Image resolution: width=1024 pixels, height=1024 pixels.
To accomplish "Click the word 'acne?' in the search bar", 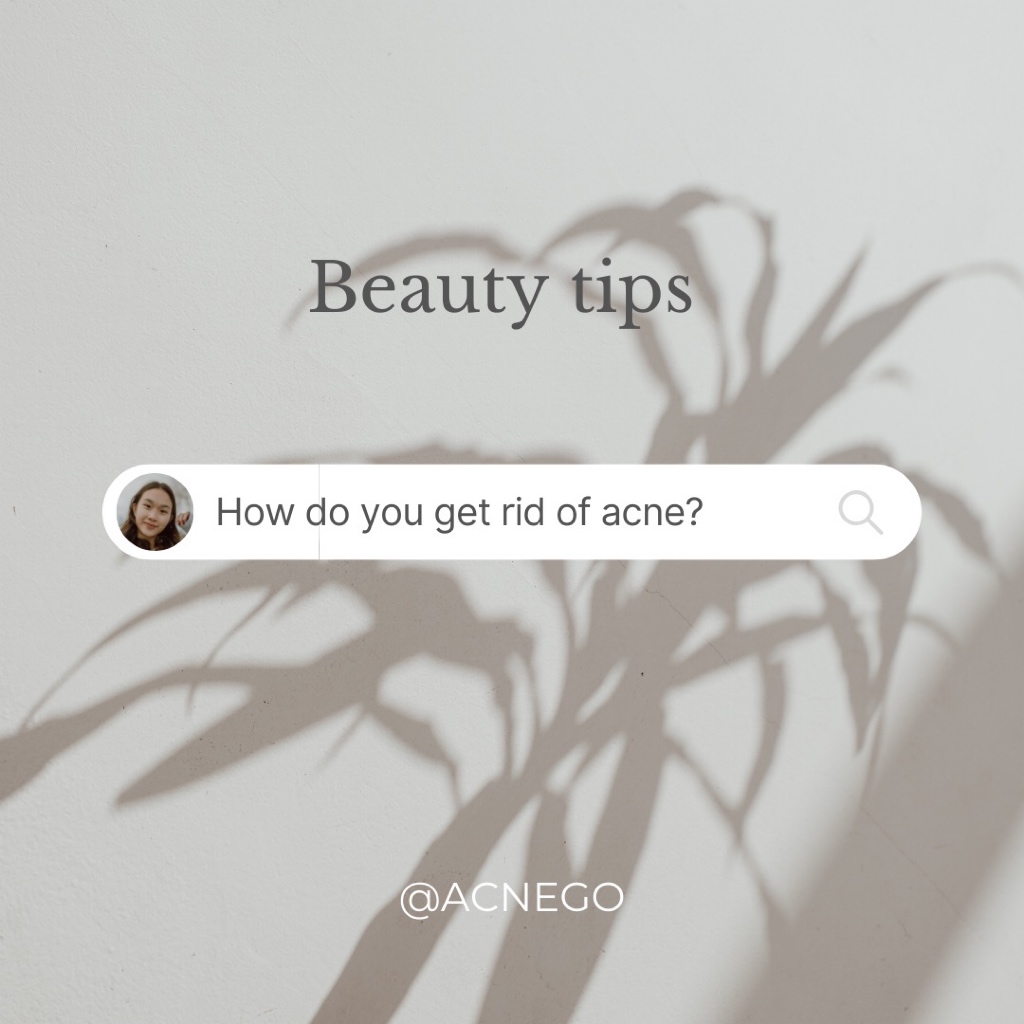I will (x=652, y=512).
